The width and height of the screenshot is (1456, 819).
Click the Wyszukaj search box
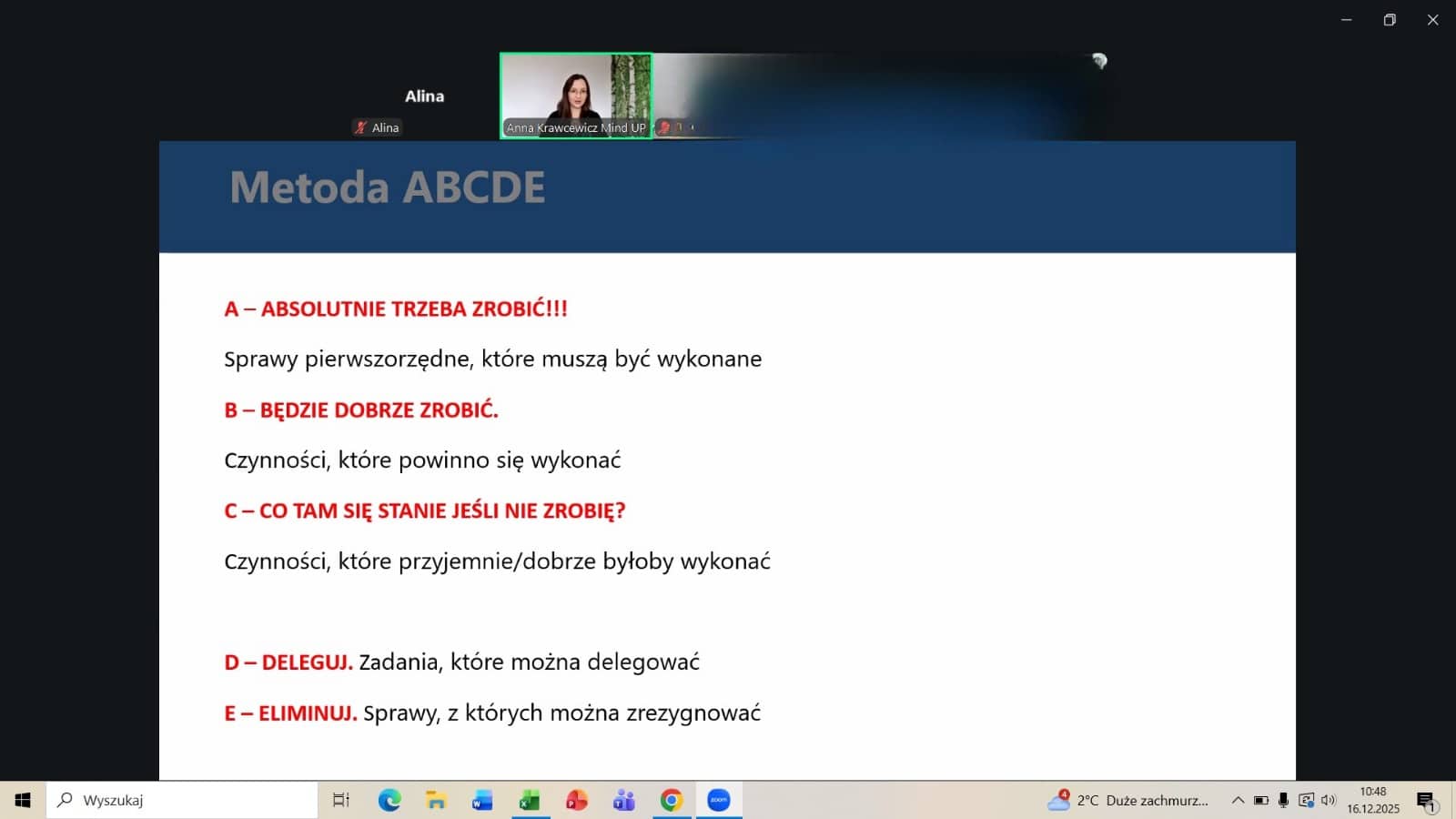pos(182,800)
